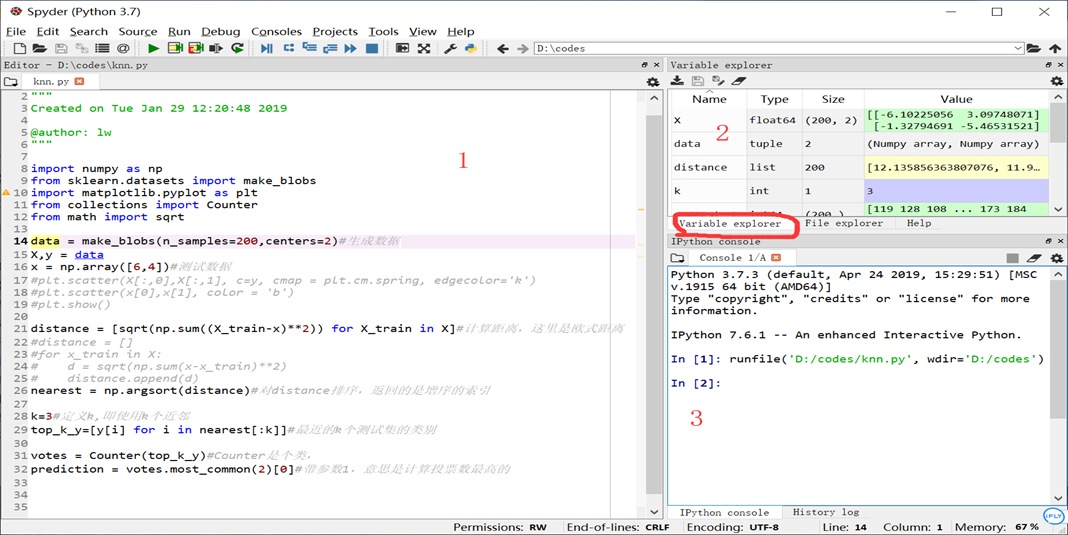Click the @ symbol finder icon
The width and height of the screenshot is (1068, 535).
[x=123, y=48]
